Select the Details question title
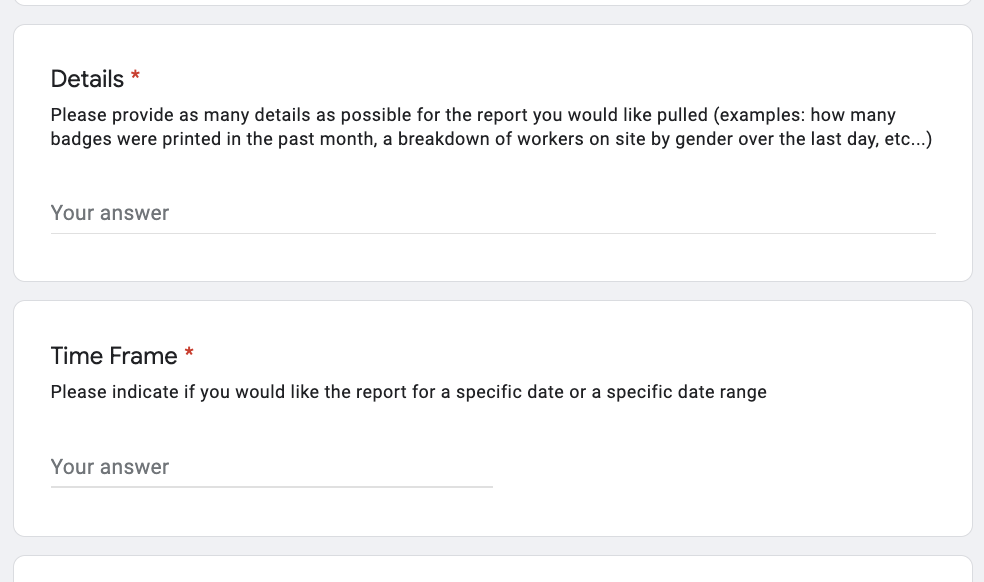This screenshot has width=984, height=582. point(86,78)
